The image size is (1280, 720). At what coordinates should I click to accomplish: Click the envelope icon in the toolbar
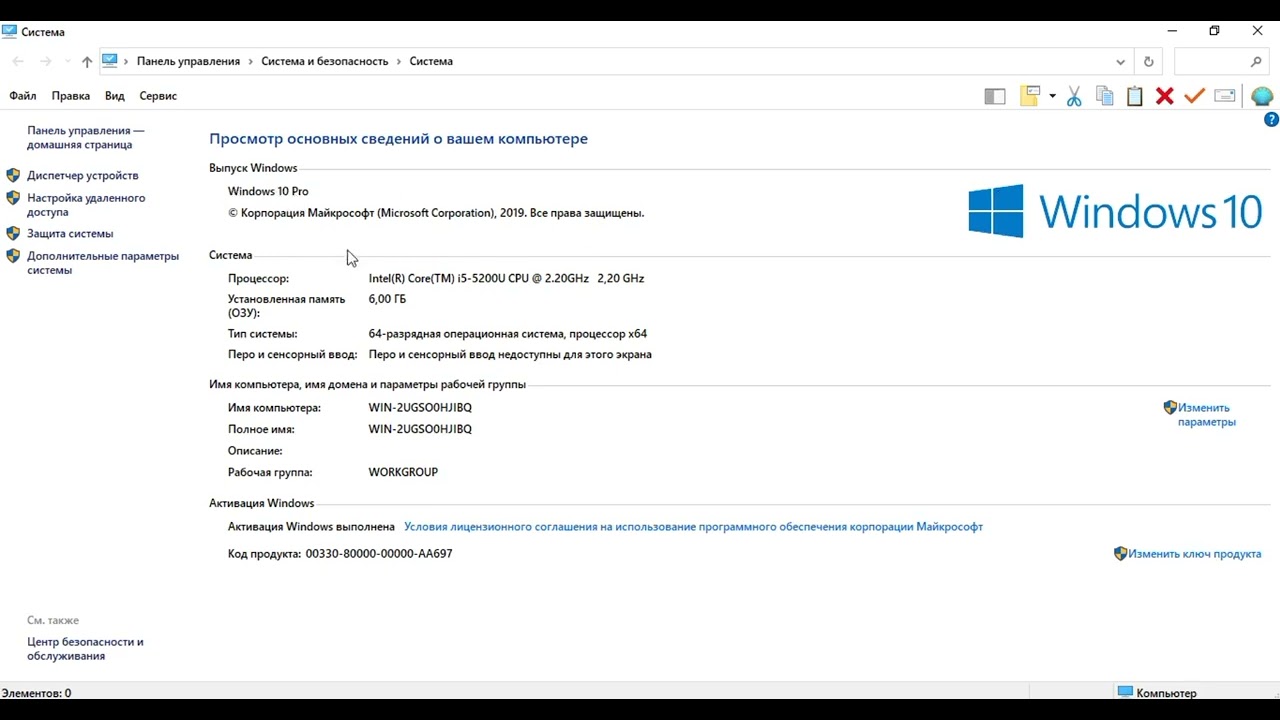click(x=1225, y=96)
